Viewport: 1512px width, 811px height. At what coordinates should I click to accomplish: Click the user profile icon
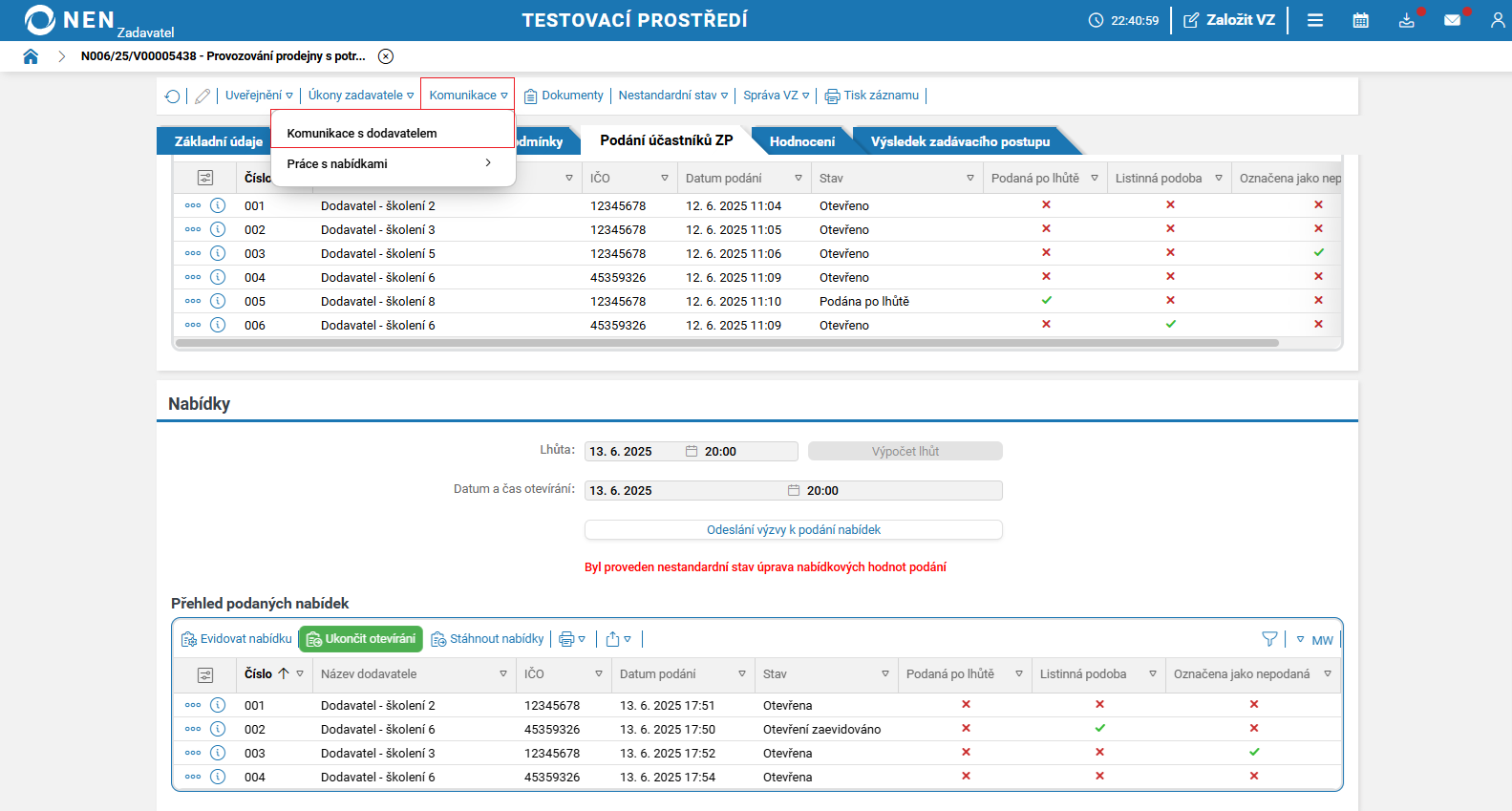(x=1497, y=20)
